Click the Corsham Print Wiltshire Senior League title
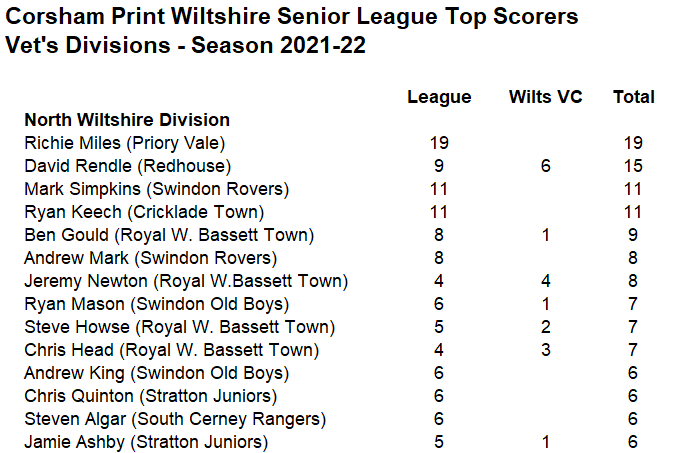 291,17
